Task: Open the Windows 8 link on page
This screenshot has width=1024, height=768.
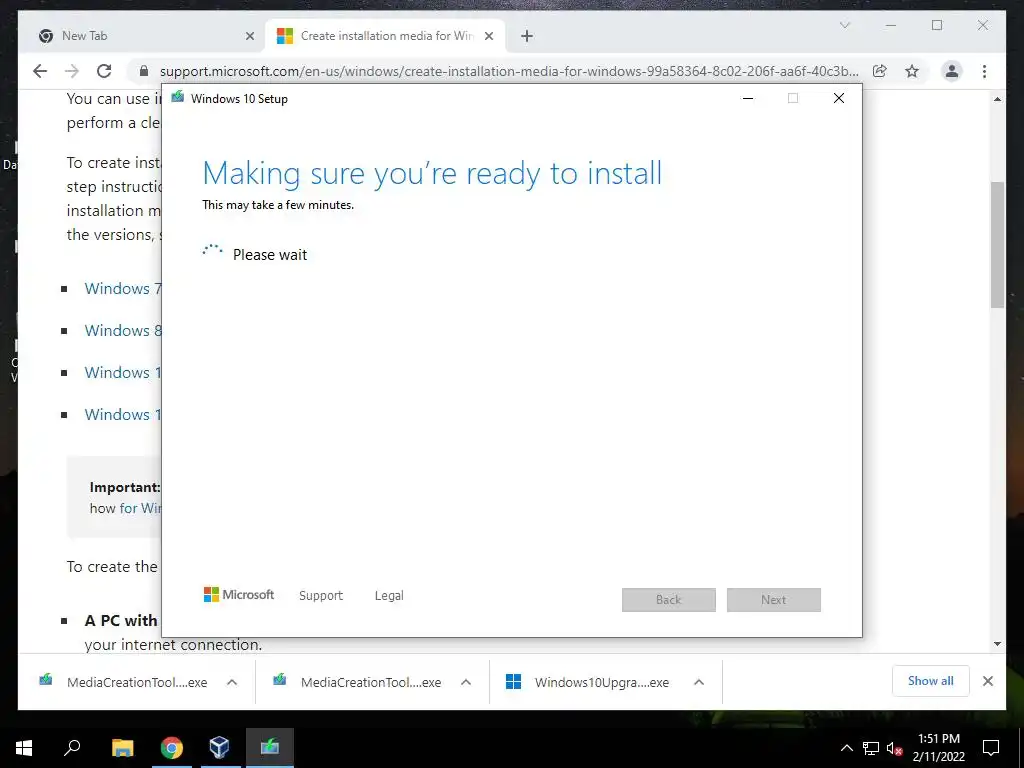Action: [123, 330]
